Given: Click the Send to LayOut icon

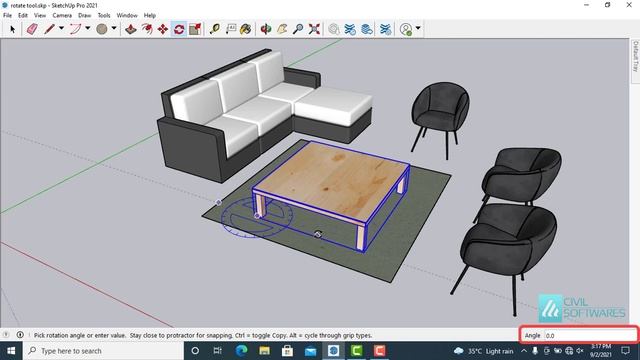Looking at the screenshot, I should click(x=367, y=29).
